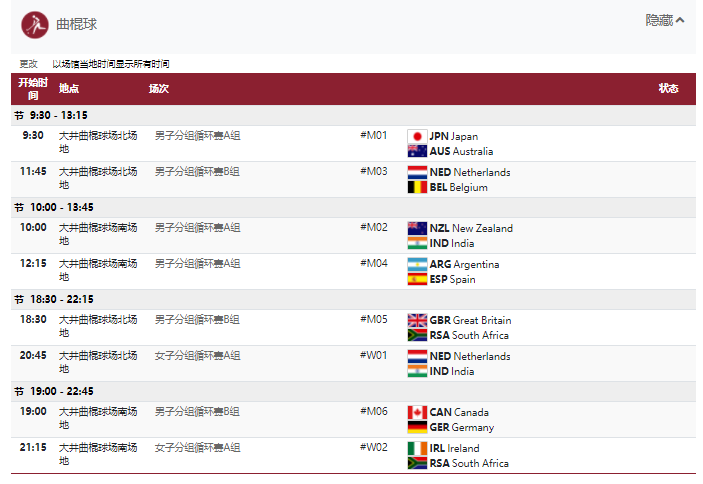The width and height of the screenshot is (703, 484).
Task: Open ESP Spain team link
Action: pos(452,280)
